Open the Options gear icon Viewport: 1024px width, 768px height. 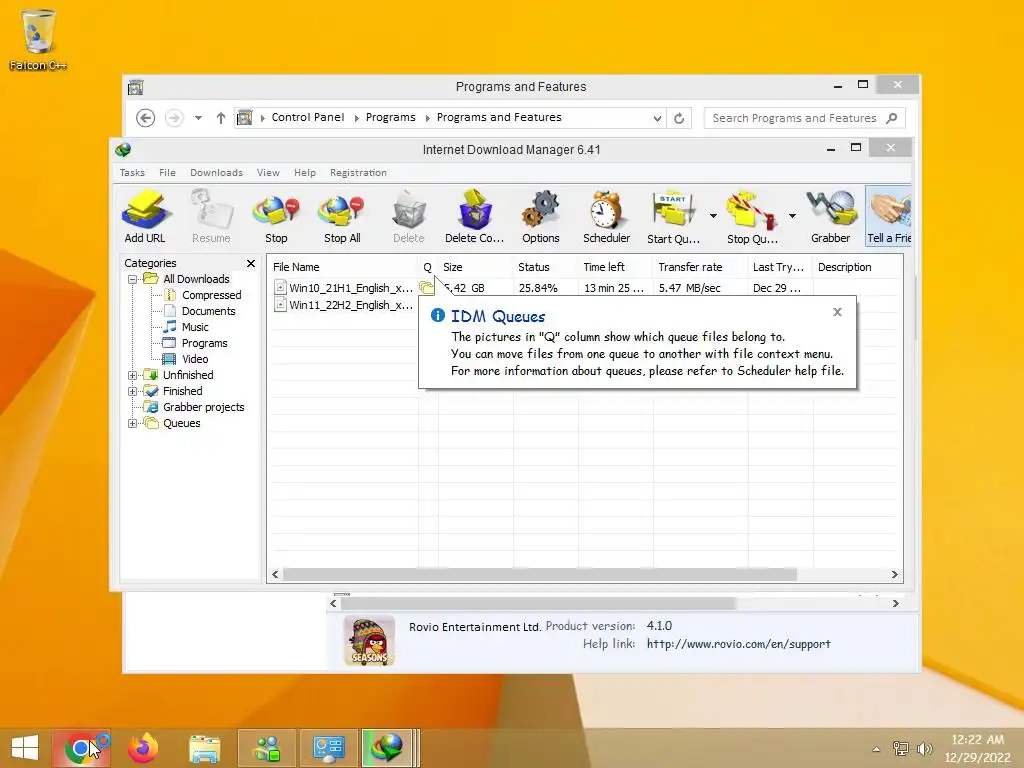pyautogui.click(x=541, y=217)
